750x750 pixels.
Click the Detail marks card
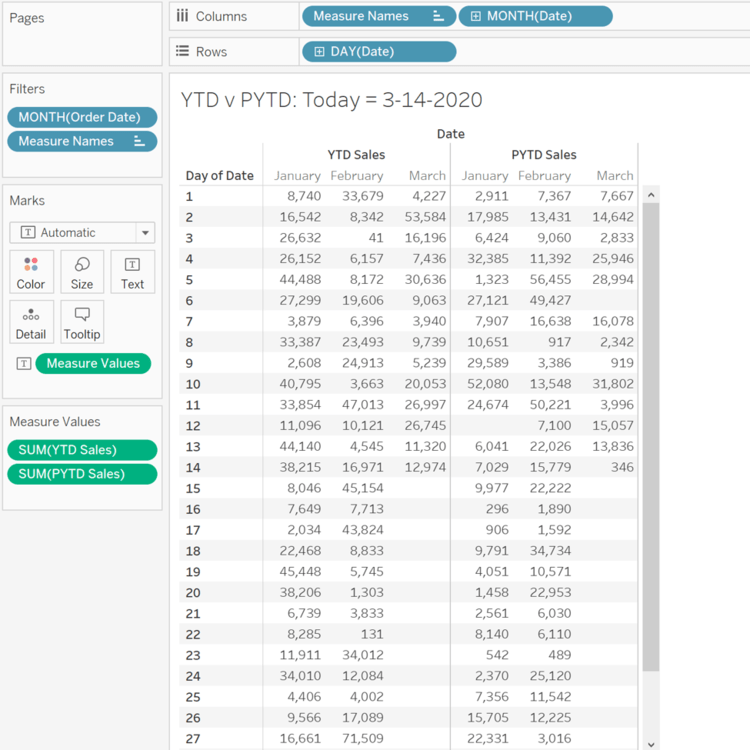[x=32, y=322]
